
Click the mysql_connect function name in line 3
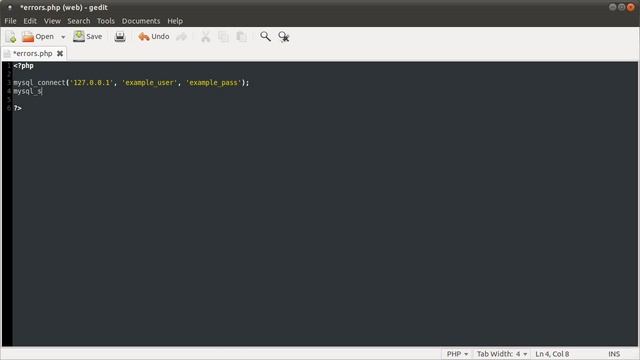[39, 82]
